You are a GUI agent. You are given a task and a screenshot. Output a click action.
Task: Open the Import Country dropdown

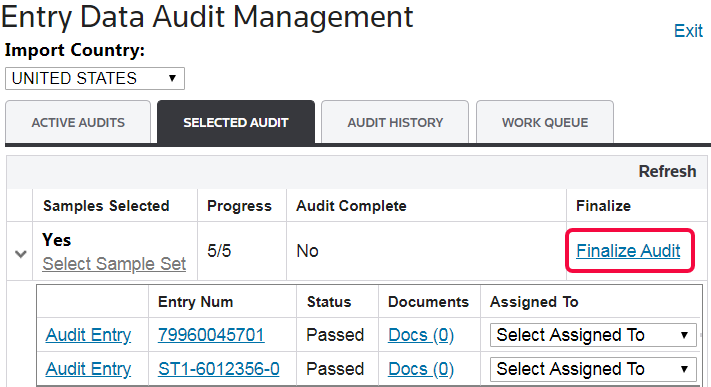[95, 78]
